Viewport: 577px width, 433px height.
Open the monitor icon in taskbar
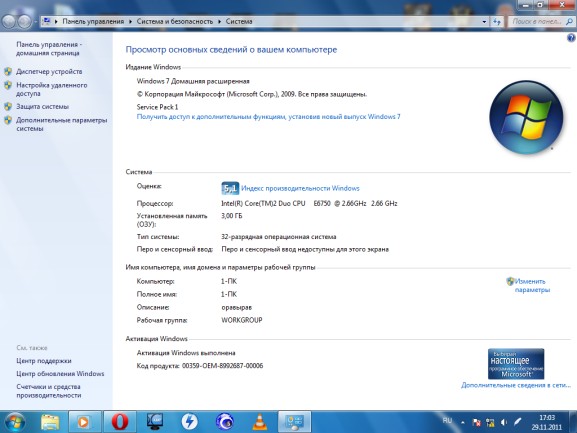click(155, 422)
